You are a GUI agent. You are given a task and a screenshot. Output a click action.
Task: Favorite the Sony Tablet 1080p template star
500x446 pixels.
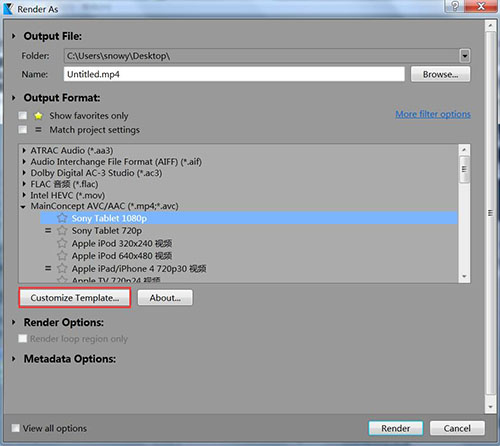[62, 218]
